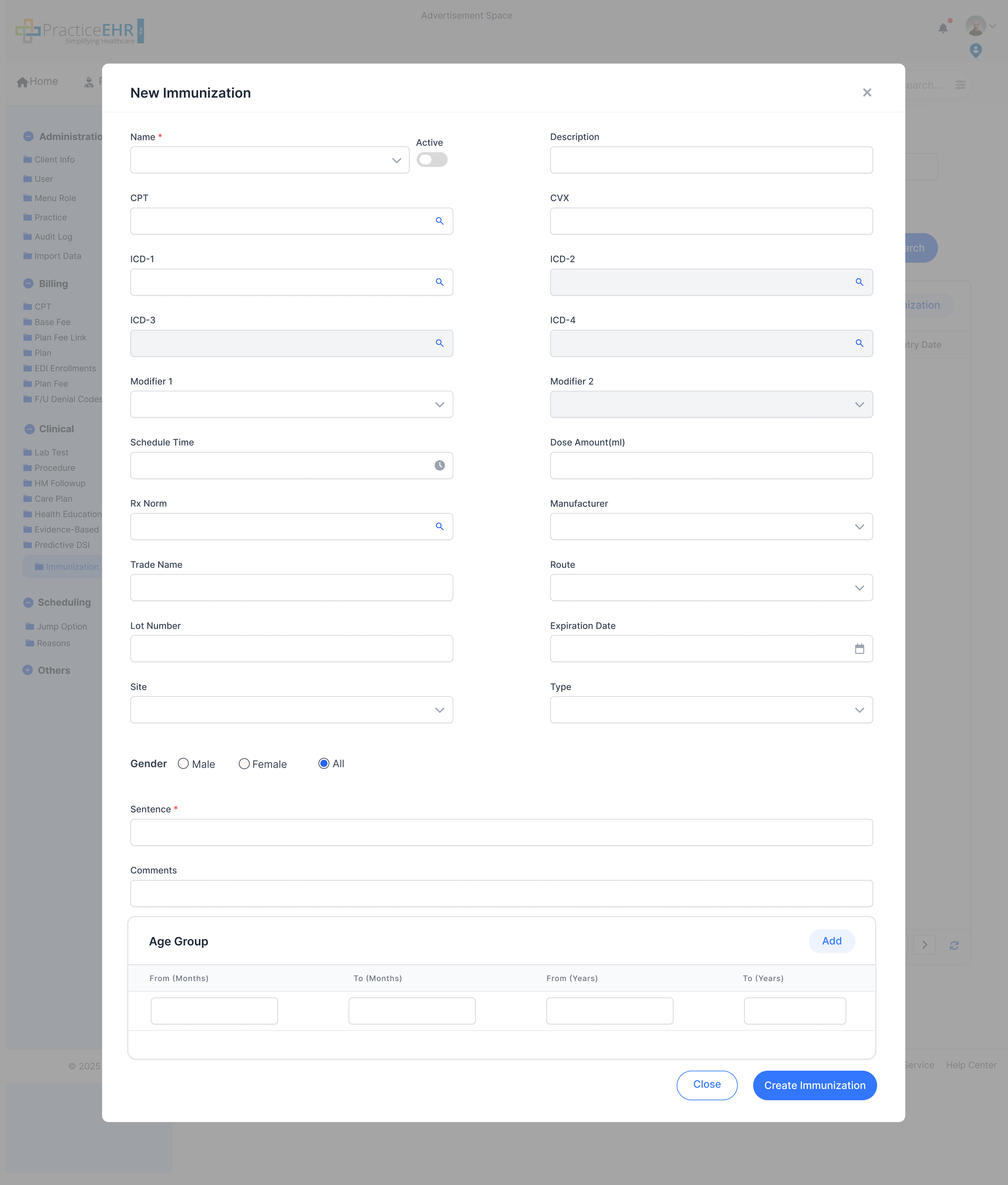This screenshot has height=1185, width=1008.
Task: Click inside the Lot Number field
Action: pyautogui.click(x=291, y=648)
